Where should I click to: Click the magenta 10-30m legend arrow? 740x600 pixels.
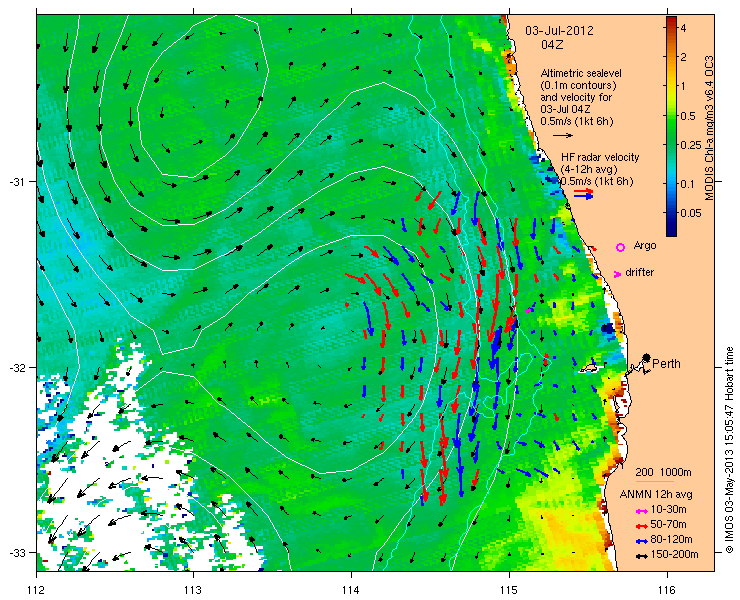[x=641, y=510]
